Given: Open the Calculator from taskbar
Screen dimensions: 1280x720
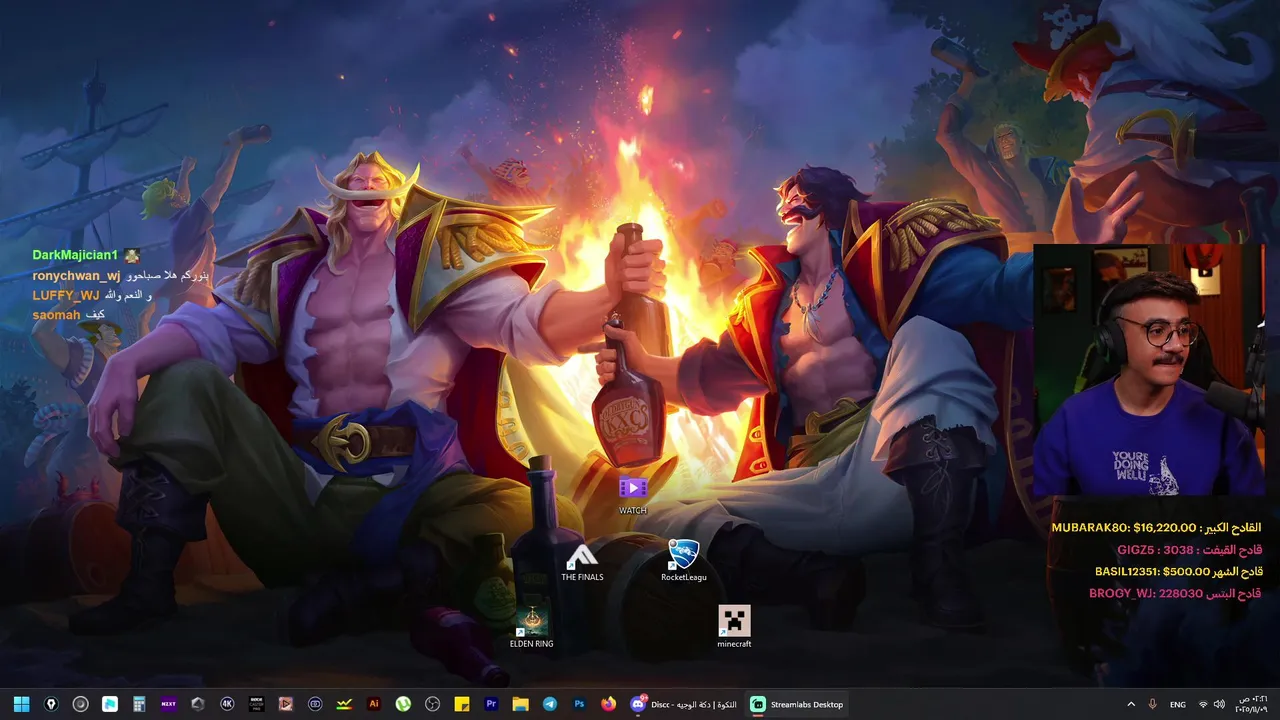Looking at the screenshot, I should [x=139, y=704].
